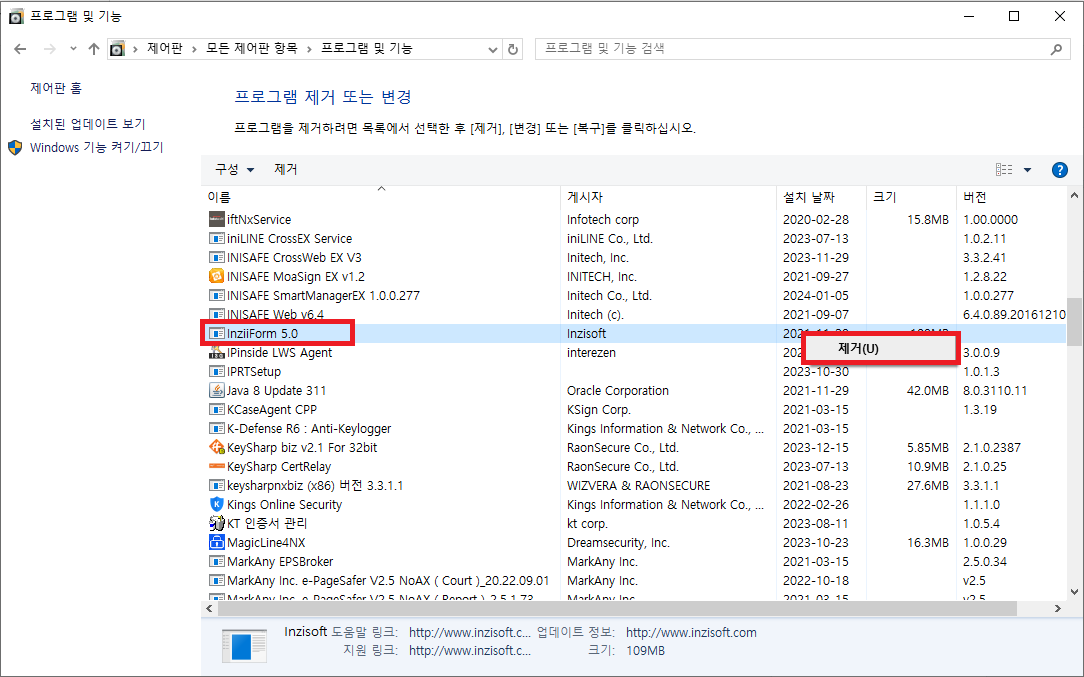Click the MagicLine4NX icon

(216, 543)
